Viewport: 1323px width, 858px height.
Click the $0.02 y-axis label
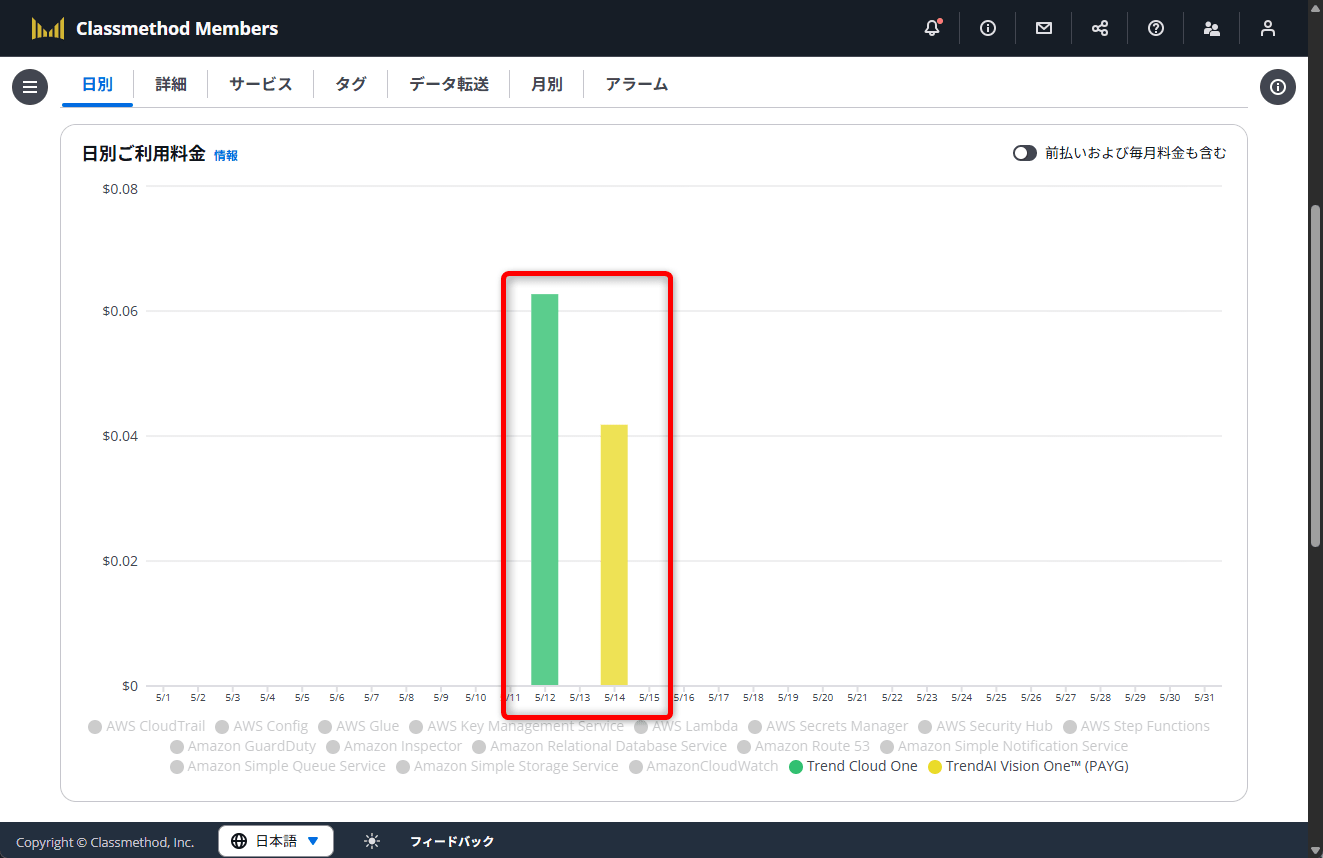(x=120, y=561)
